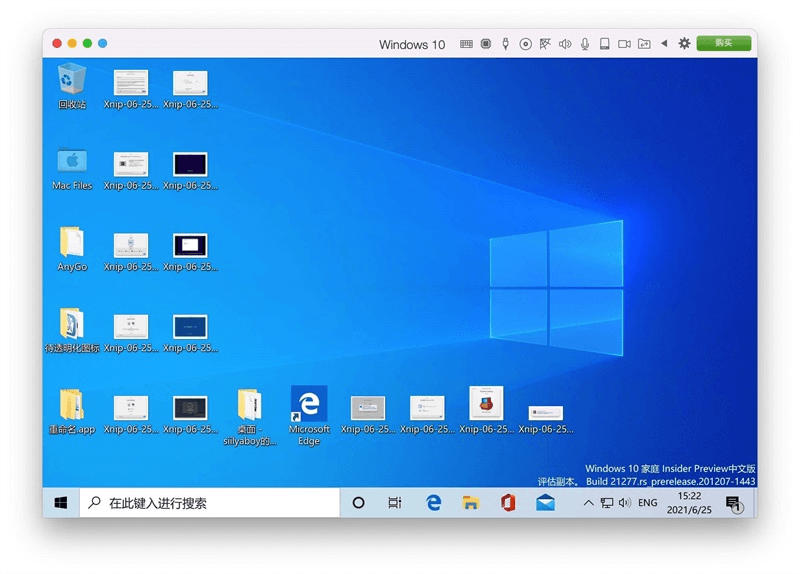This screenshot has width=800, height=574.
Task: Toggle the camera icon in Parallels toolbar
Action: tap(624, 44)
